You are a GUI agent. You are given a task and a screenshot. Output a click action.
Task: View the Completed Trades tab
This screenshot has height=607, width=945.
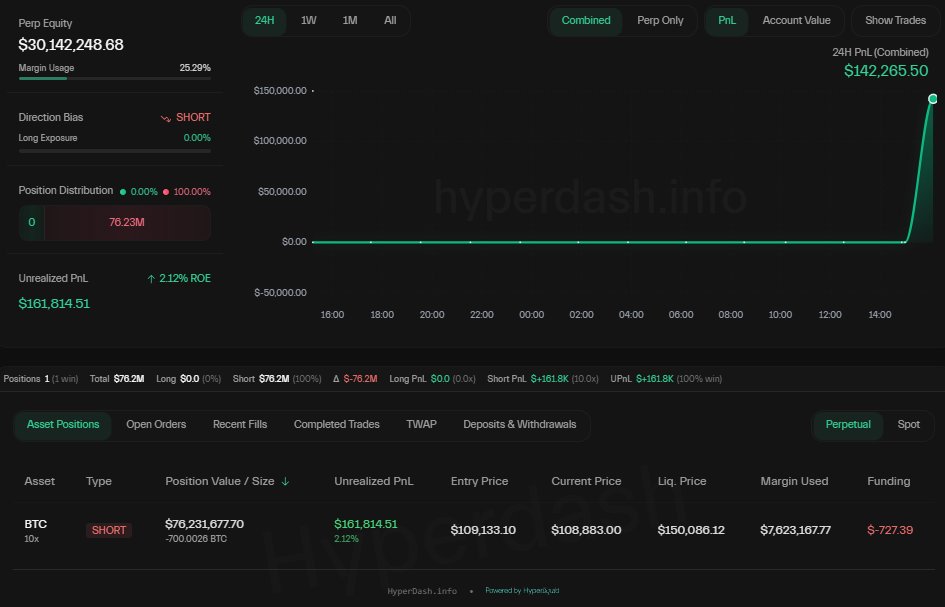tap(336, 424)
